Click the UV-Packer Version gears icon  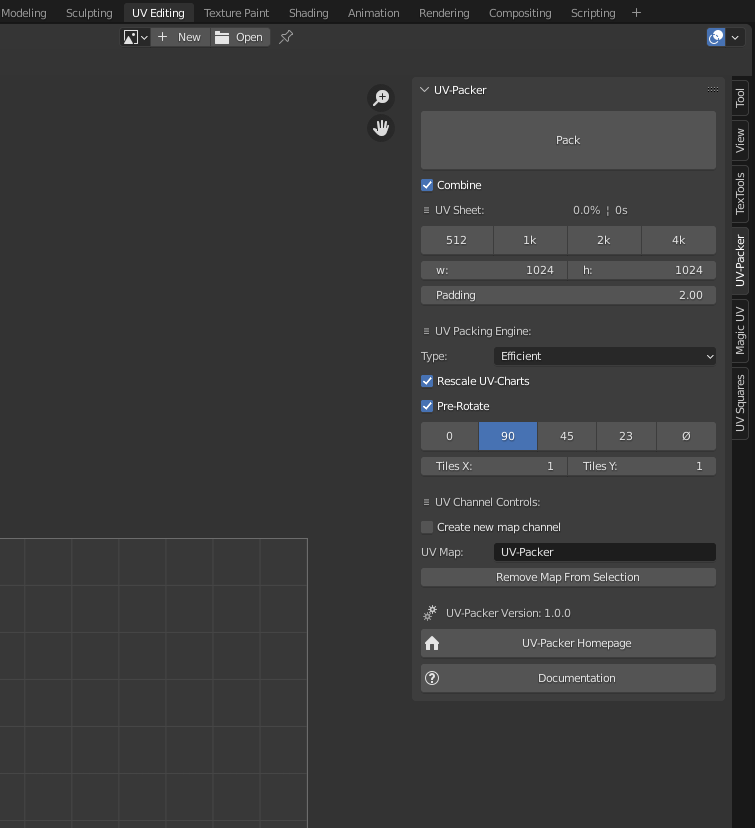tap(430, 613)
